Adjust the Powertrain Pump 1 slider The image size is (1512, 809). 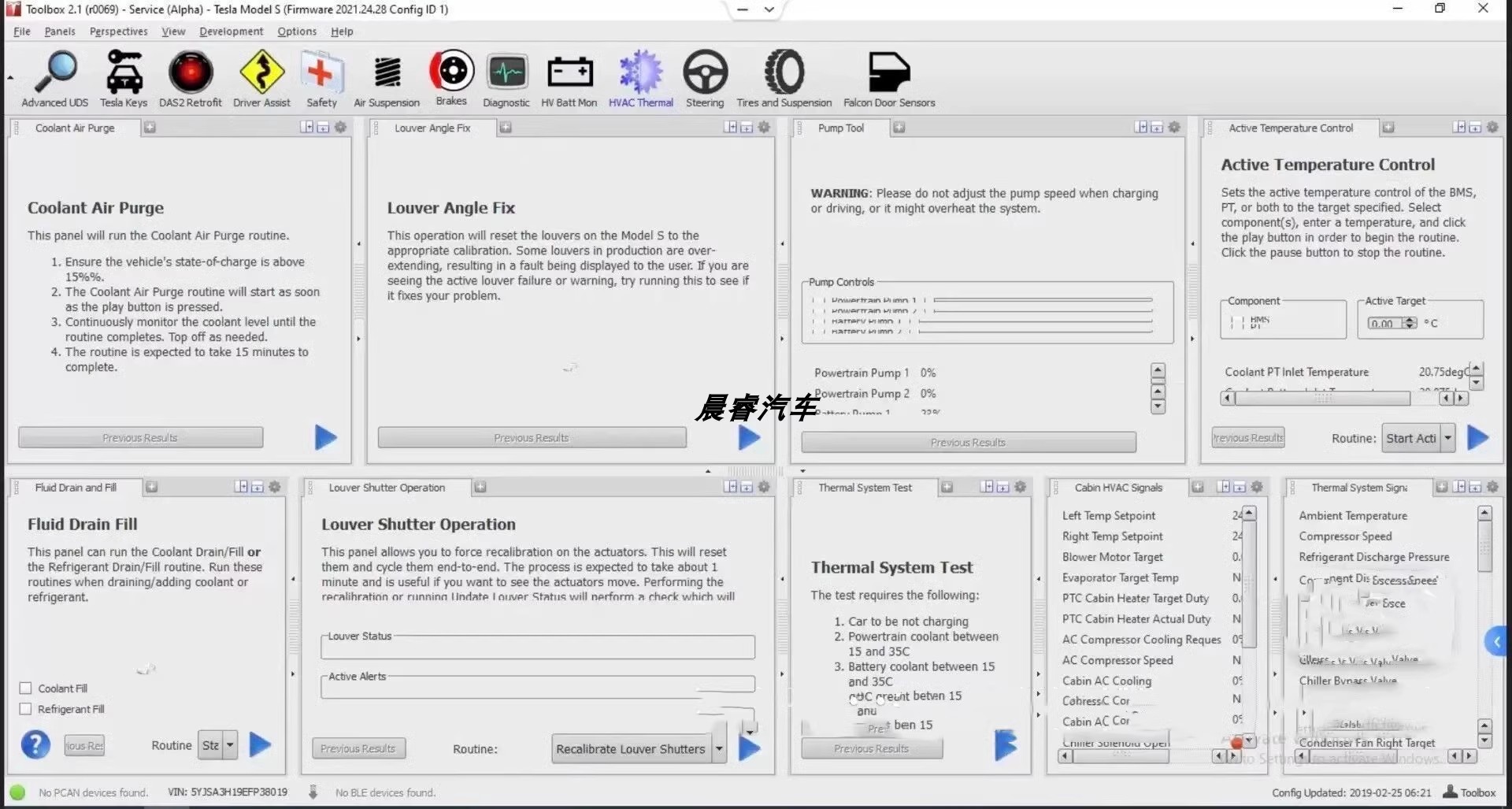(x=1043, y=300)
